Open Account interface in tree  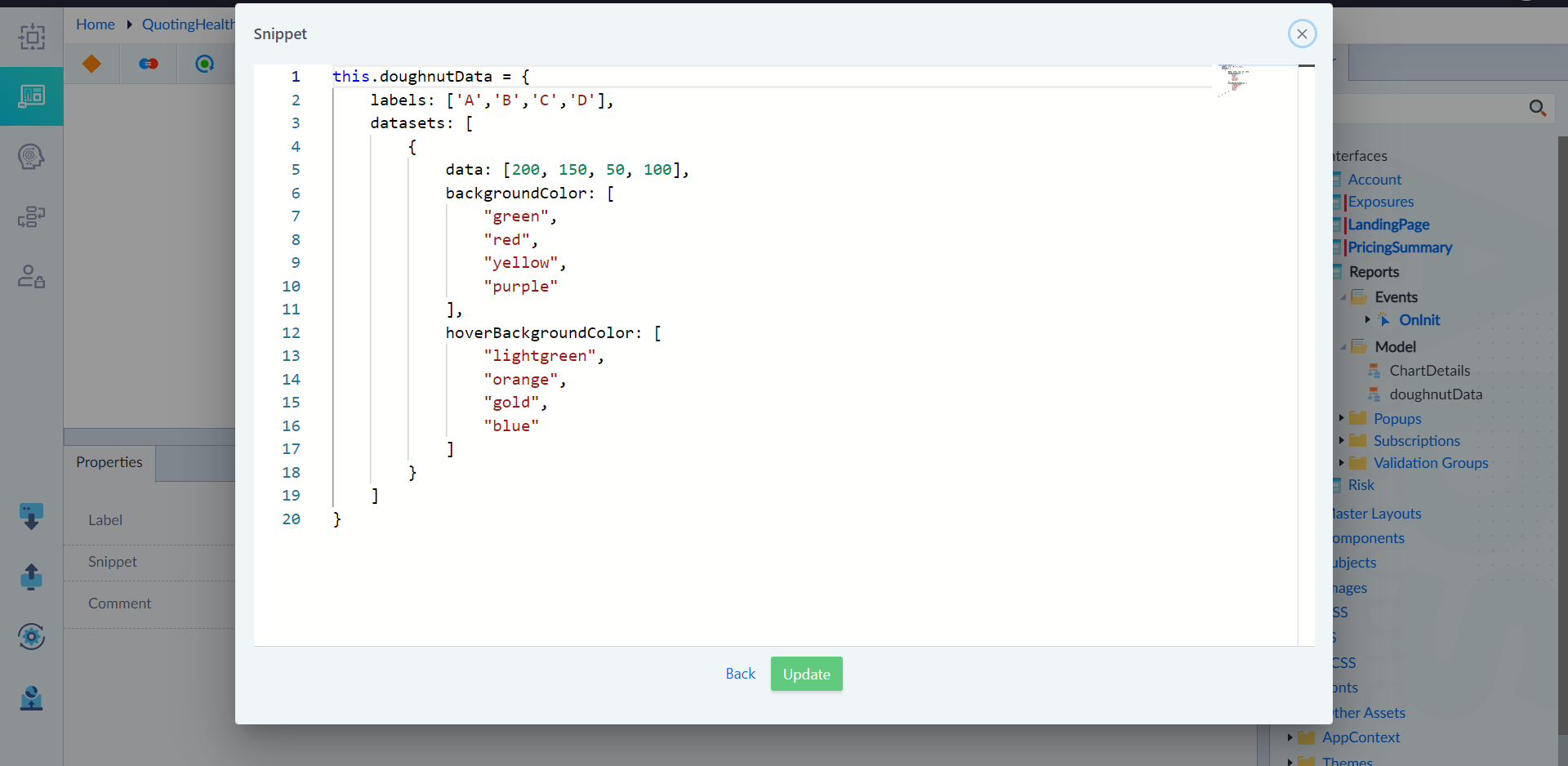[1374, 180]
